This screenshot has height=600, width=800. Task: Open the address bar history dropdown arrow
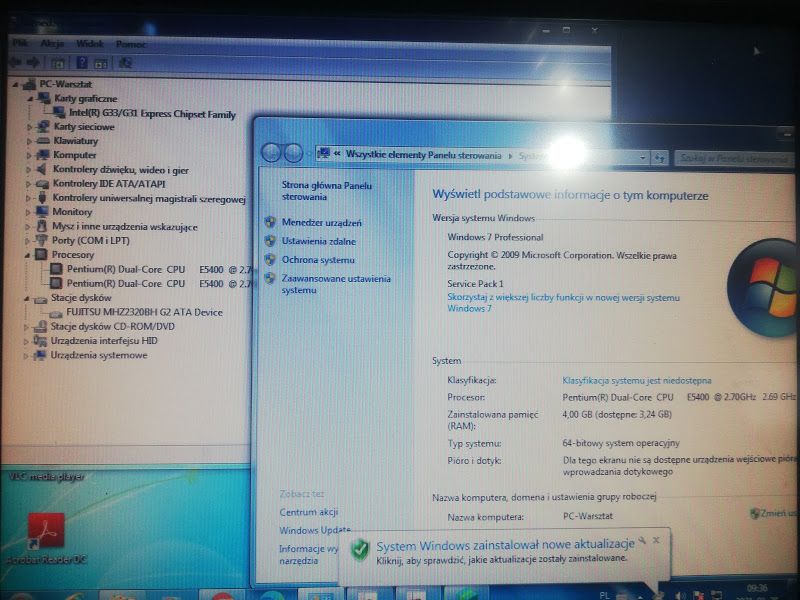click(x=642, y=158)
